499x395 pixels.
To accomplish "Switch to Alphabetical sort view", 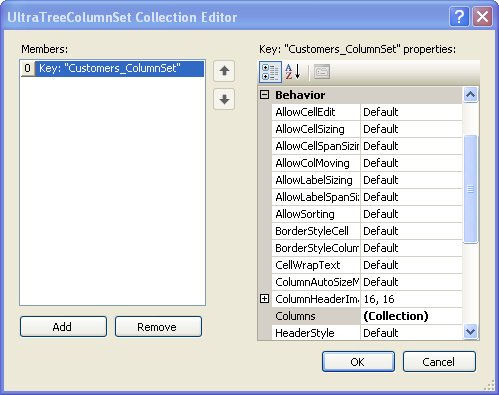I will 293,72.
